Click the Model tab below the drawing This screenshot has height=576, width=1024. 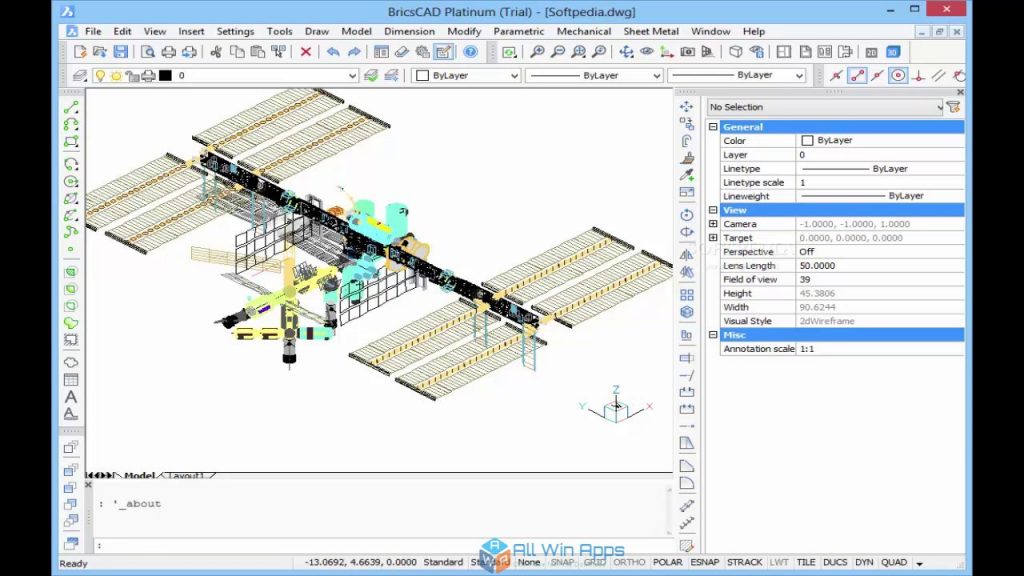[x=139, y=475]
